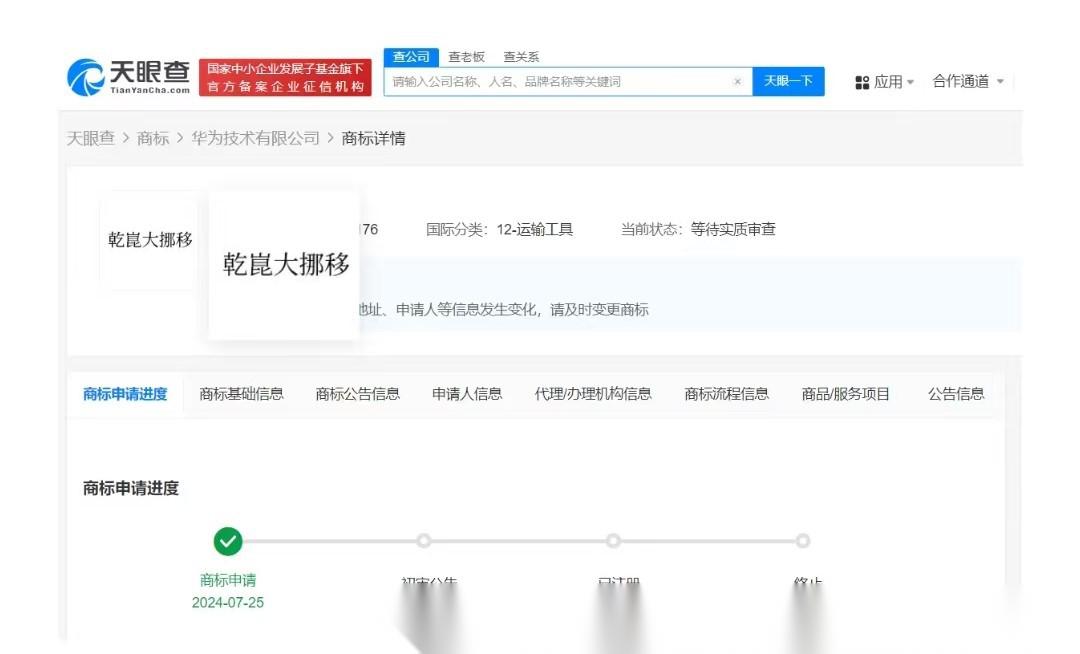1080x654 pixels.
Task: Click the 已注册 timeline circle node
Action: (614, 541)
